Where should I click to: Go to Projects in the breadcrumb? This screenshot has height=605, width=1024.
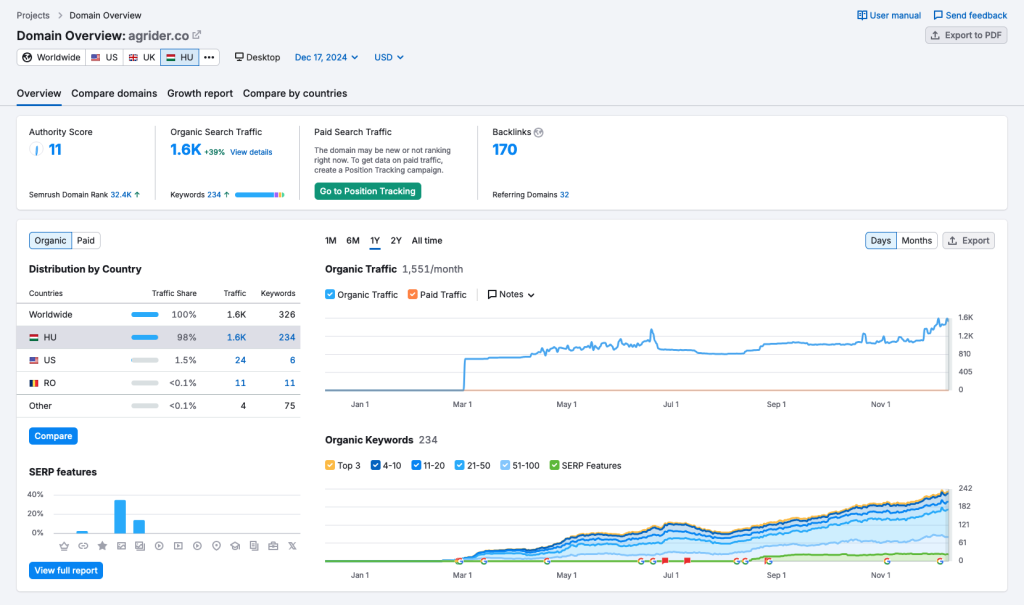33,15
